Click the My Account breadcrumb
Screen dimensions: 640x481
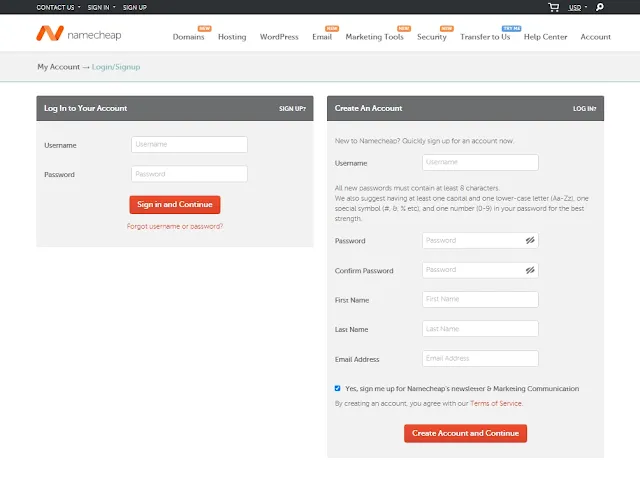tap(58, 67)
